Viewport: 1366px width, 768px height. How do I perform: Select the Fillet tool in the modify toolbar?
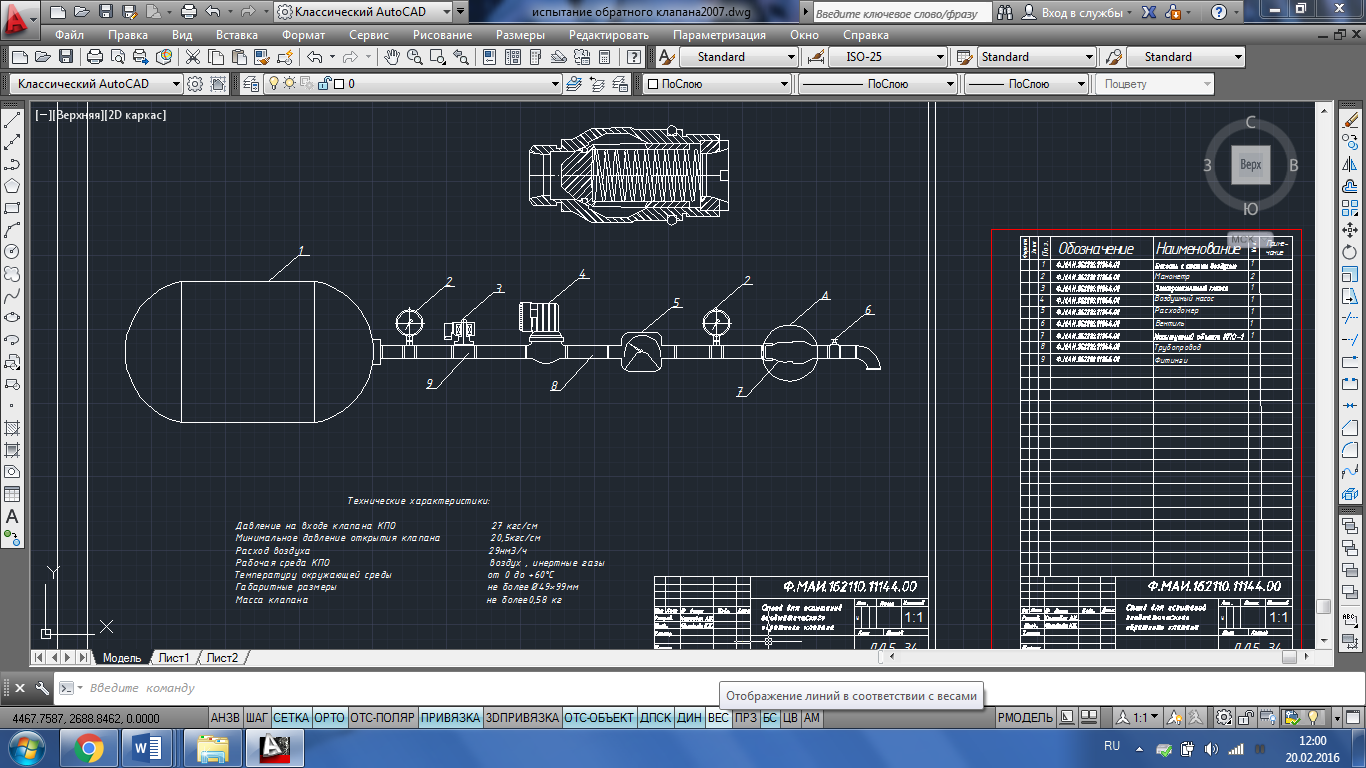pyautogui.click(x=1350, y=449)
